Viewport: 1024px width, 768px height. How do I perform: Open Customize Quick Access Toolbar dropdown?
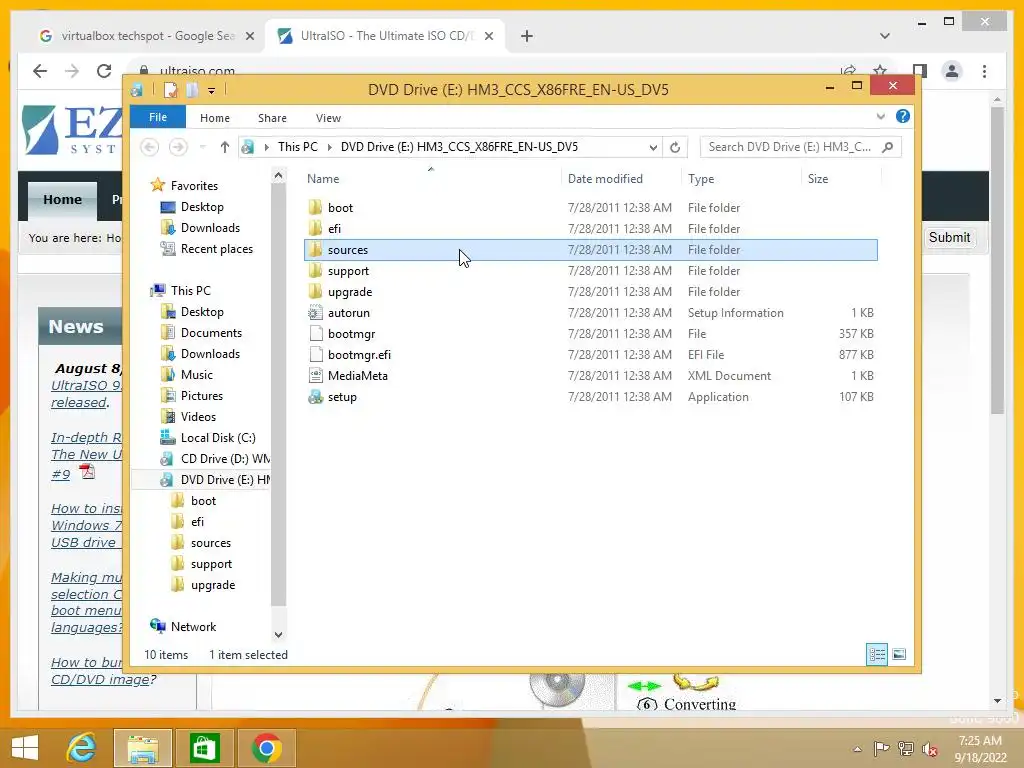point(212,91)
